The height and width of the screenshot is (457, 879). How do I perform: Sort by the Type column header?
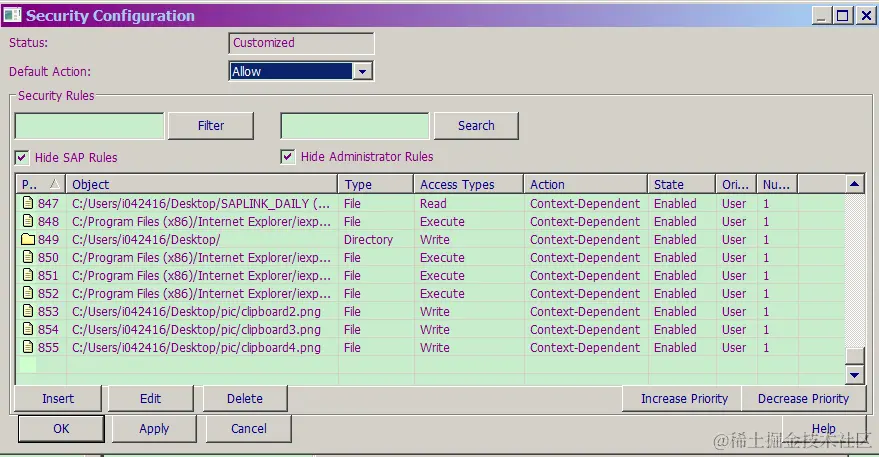[376, 184]
